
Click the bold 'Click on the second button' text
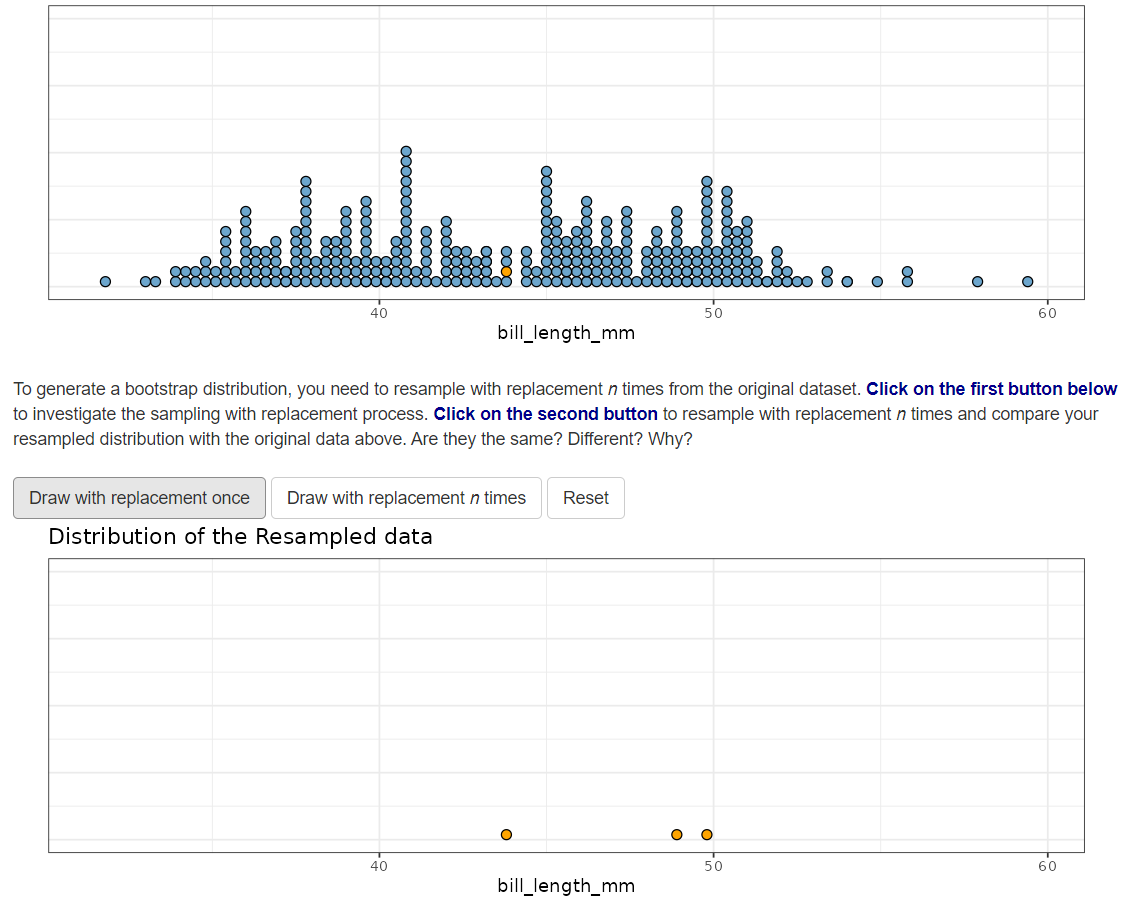click(545, 414)
